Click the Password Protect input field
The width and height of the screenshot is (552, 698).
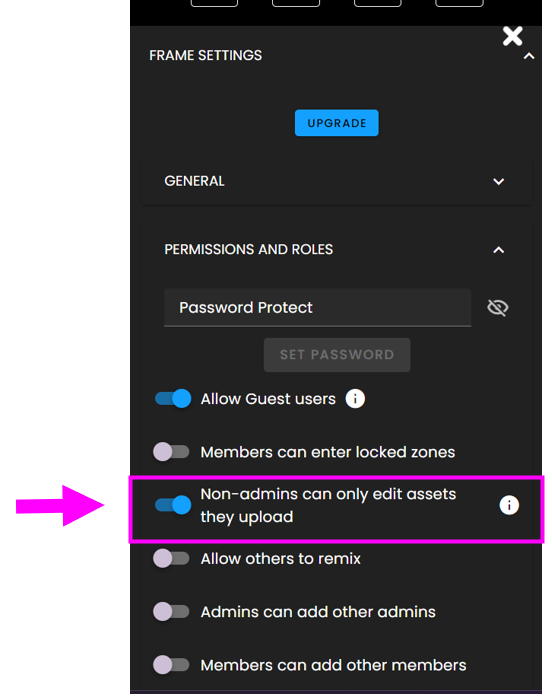317,308
